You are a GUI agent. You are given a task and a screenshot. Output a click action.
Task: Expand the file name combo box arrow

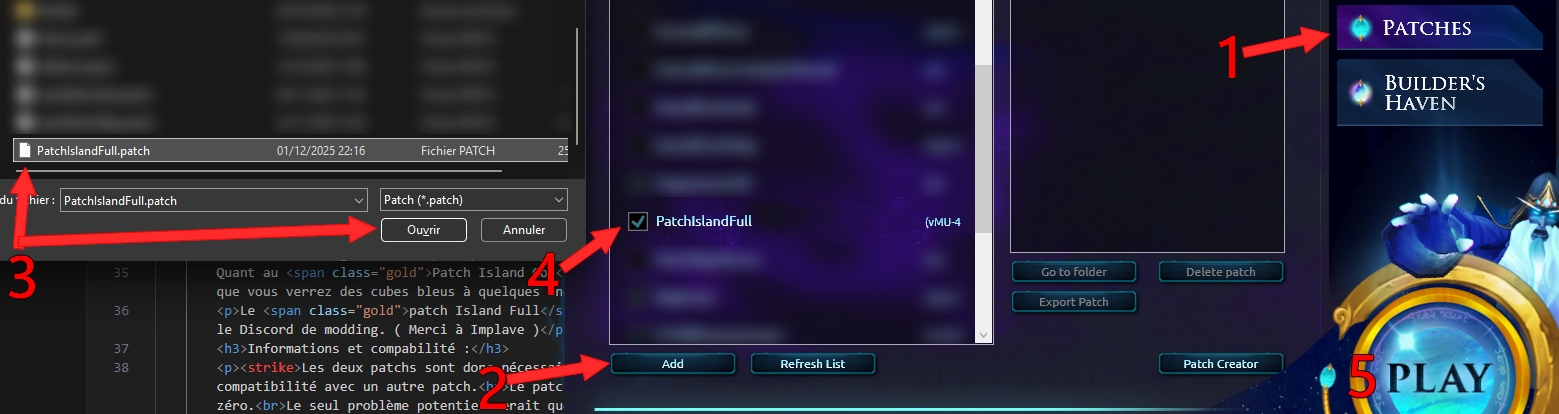(358, 200)
